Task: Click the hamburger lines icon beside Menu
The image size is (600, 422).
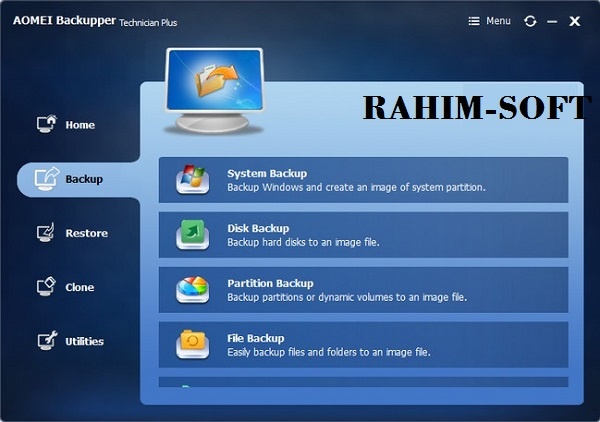Action: 474,21
